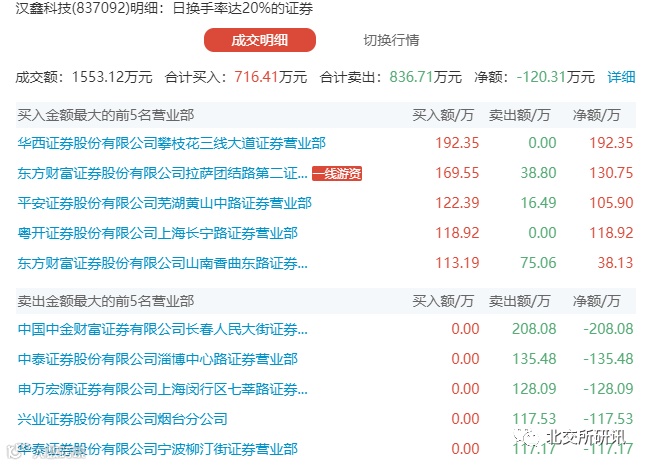Viewport: 646px width, 465px height.
Task: Click 买入额/万 header in buy table
Action: coord(443,115)
